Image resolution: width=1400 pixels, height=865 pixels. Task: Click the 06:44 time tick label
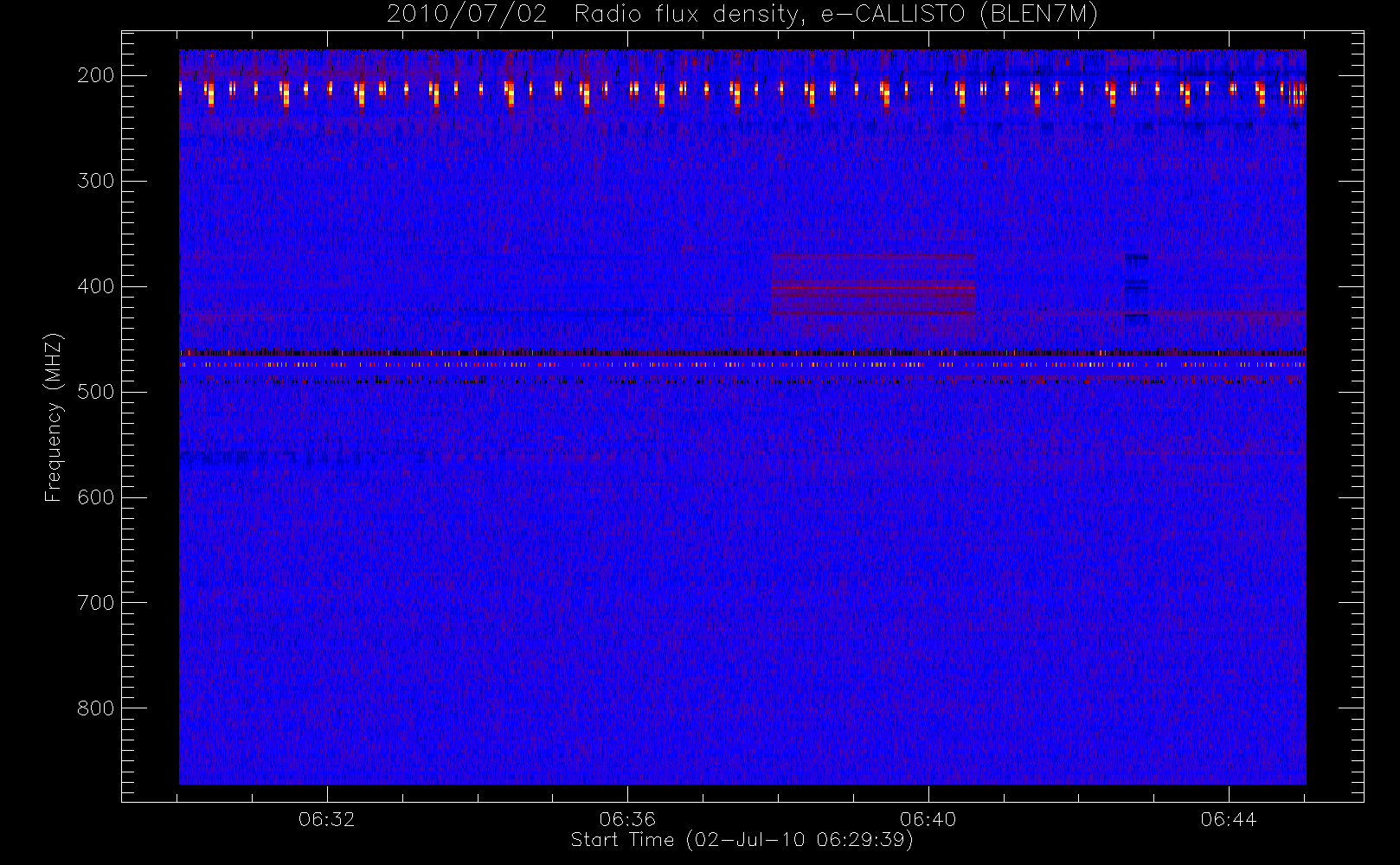pyautogui.click(x=1229, y=819)
